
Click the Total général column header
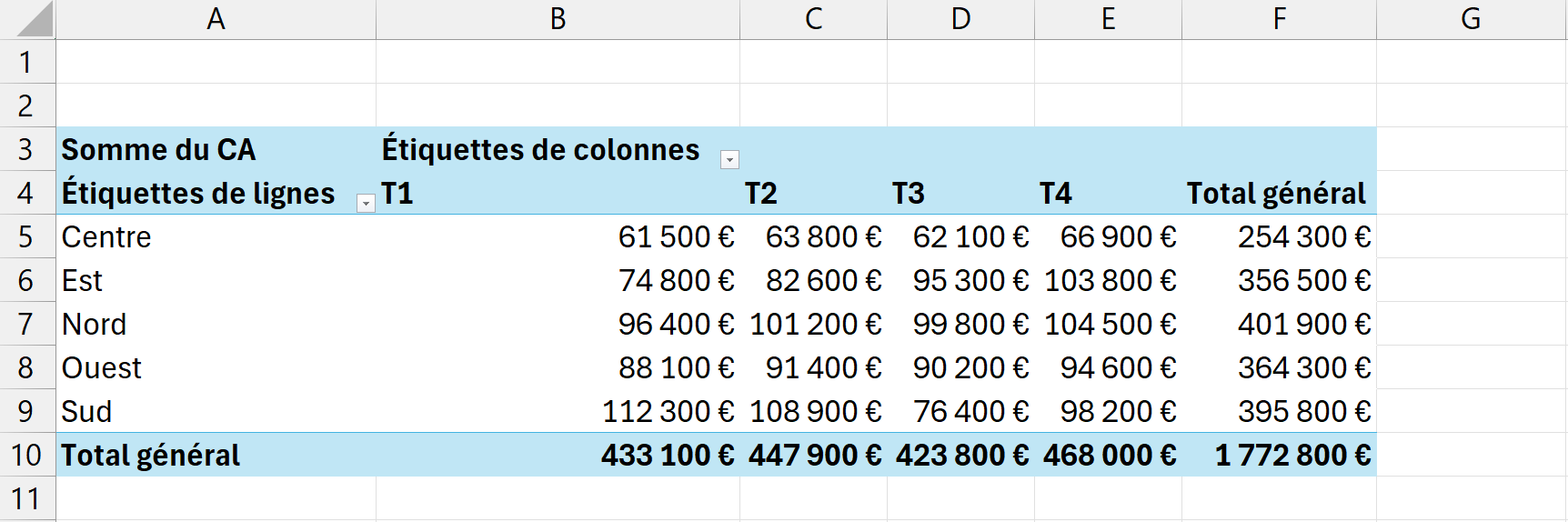(x=1277, y=193)
